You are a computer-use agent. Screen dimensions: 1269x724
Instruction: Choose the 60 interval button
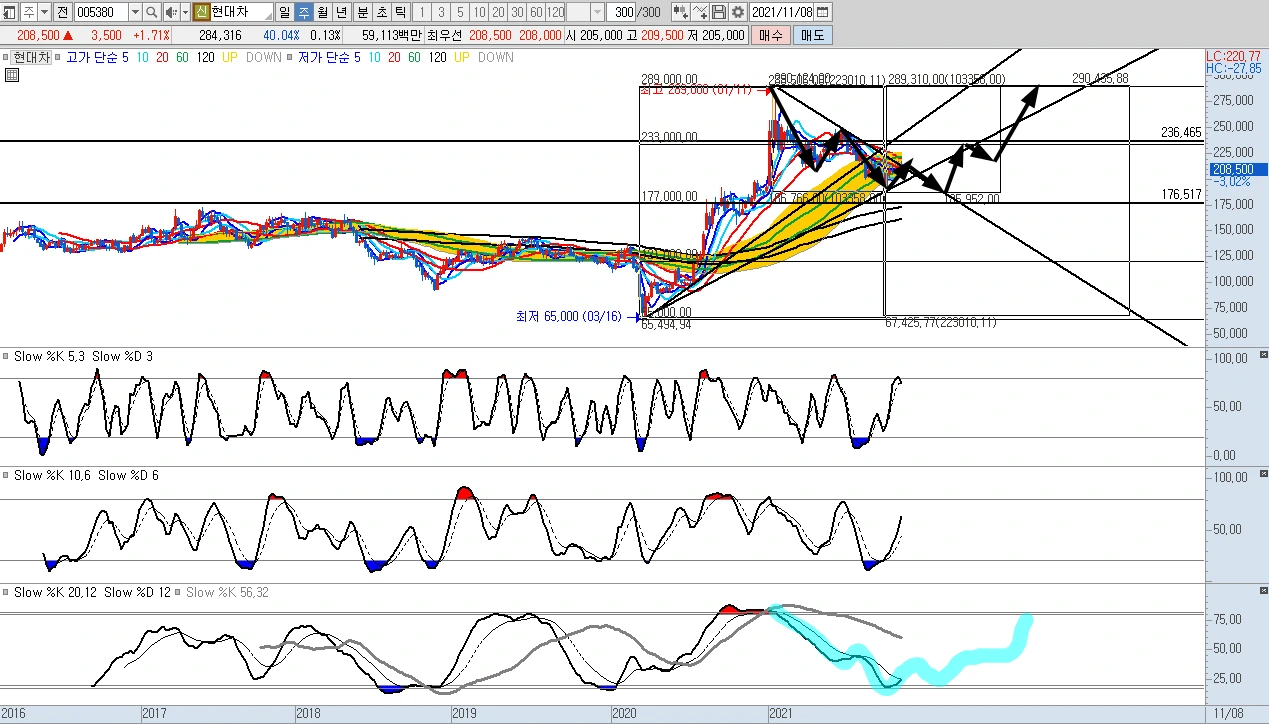536,12
